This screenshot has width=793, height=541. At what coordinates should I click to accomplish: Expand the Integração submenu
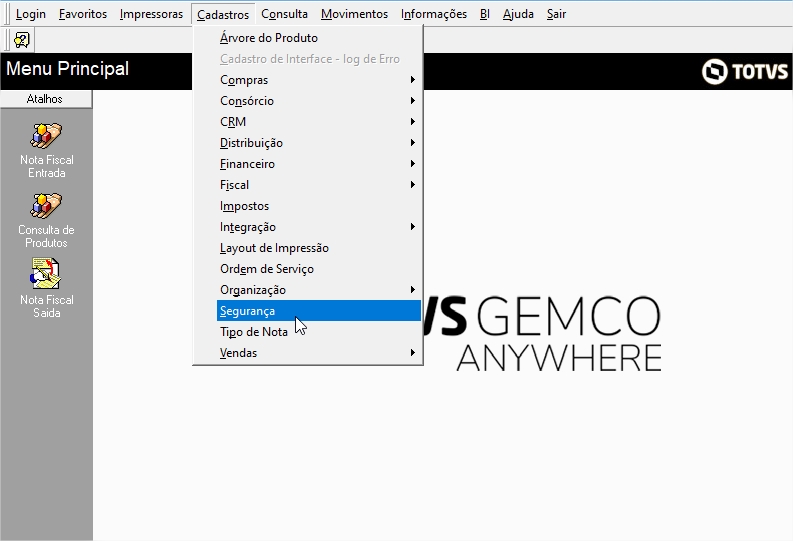319,227
